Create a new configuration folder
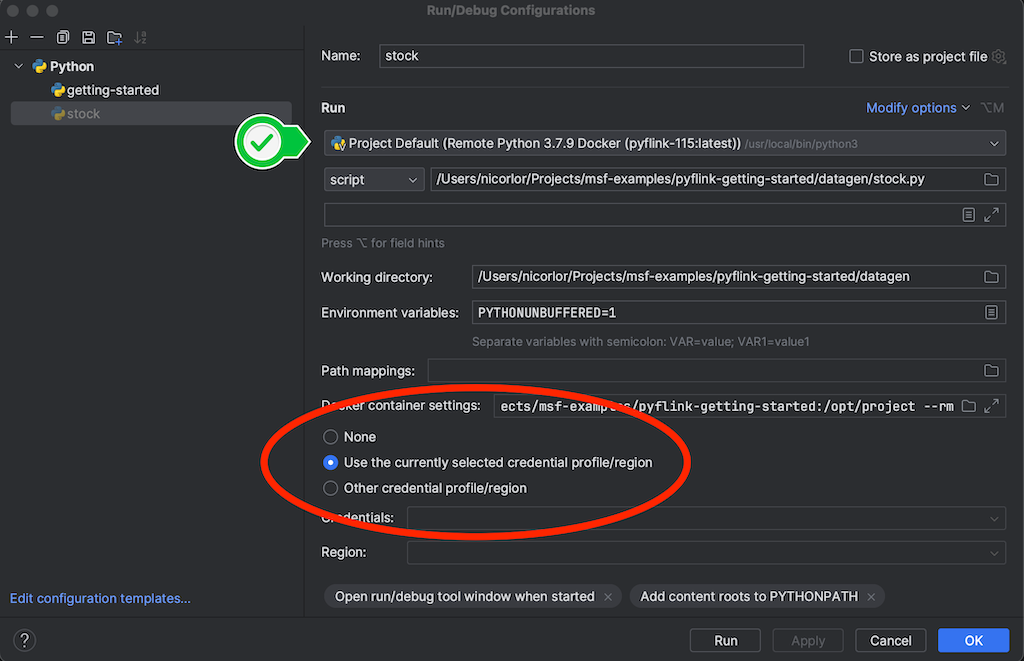1024x661 pixels. (x=114, y=37)
